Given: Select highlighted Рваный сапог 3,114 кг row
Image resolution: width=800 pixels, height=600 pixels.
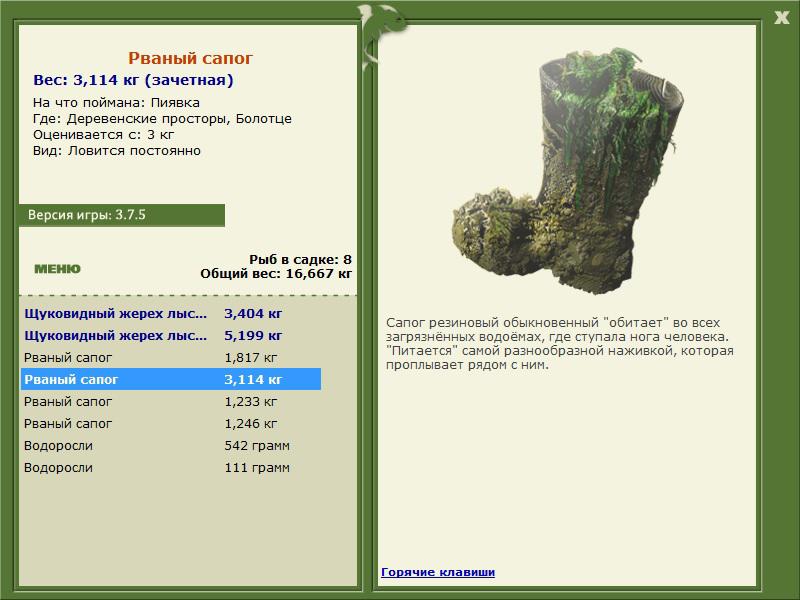Looking at the screenshot, I should click(x=171, y=380).
